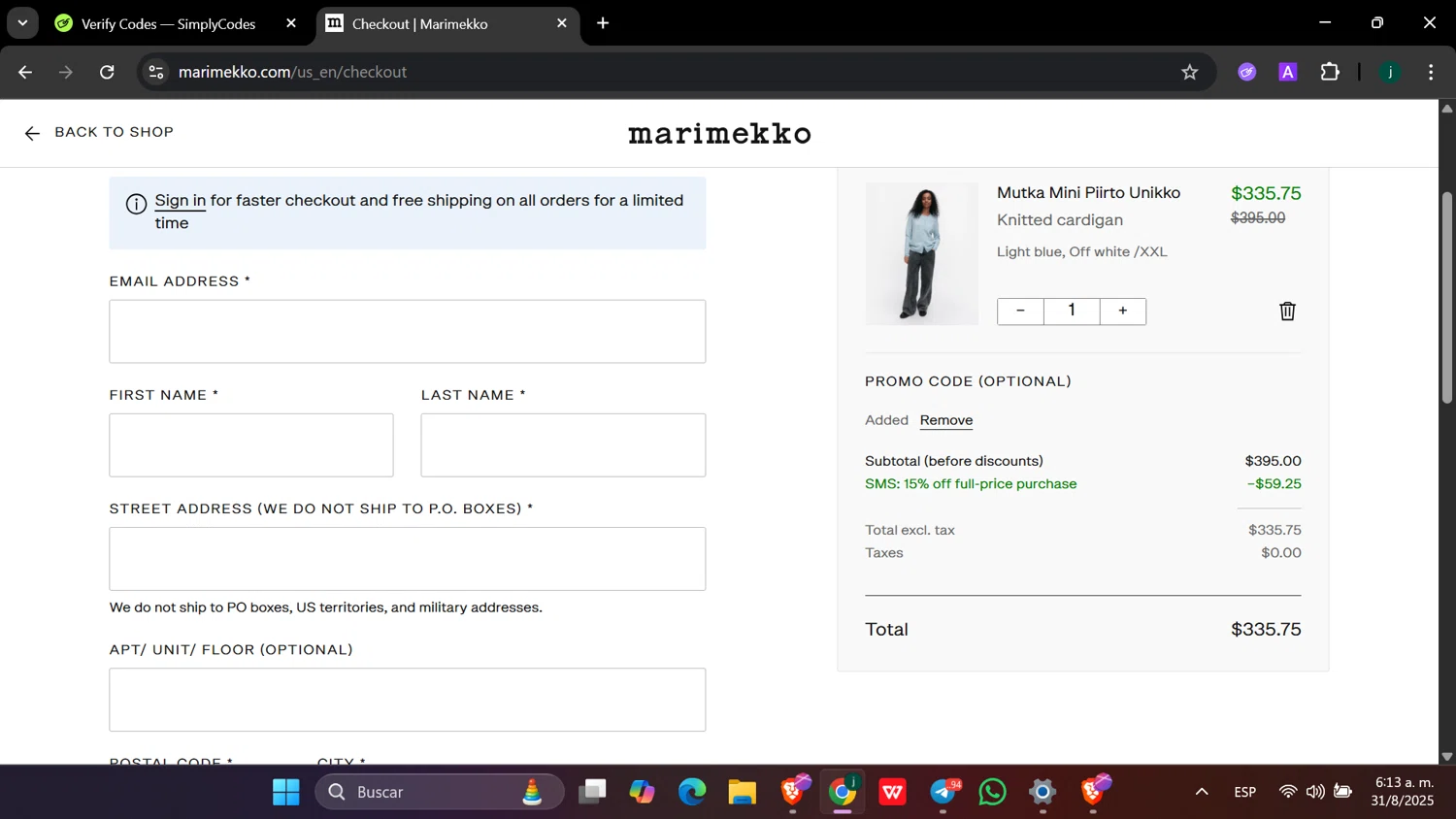1456x819 pixels.
Task: Open Microsoft Edge from the taskbar
Action: click(x=692, y=792)
